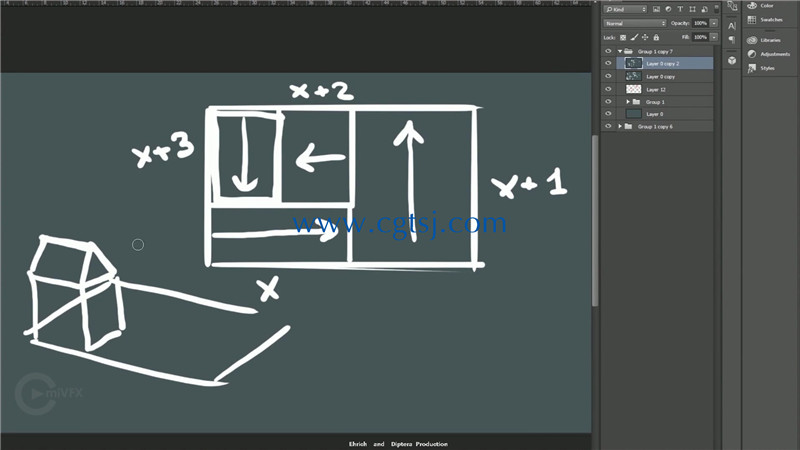Expand the Group 1 folder triangle
This screenshot has width=800, height=450.
628,102
